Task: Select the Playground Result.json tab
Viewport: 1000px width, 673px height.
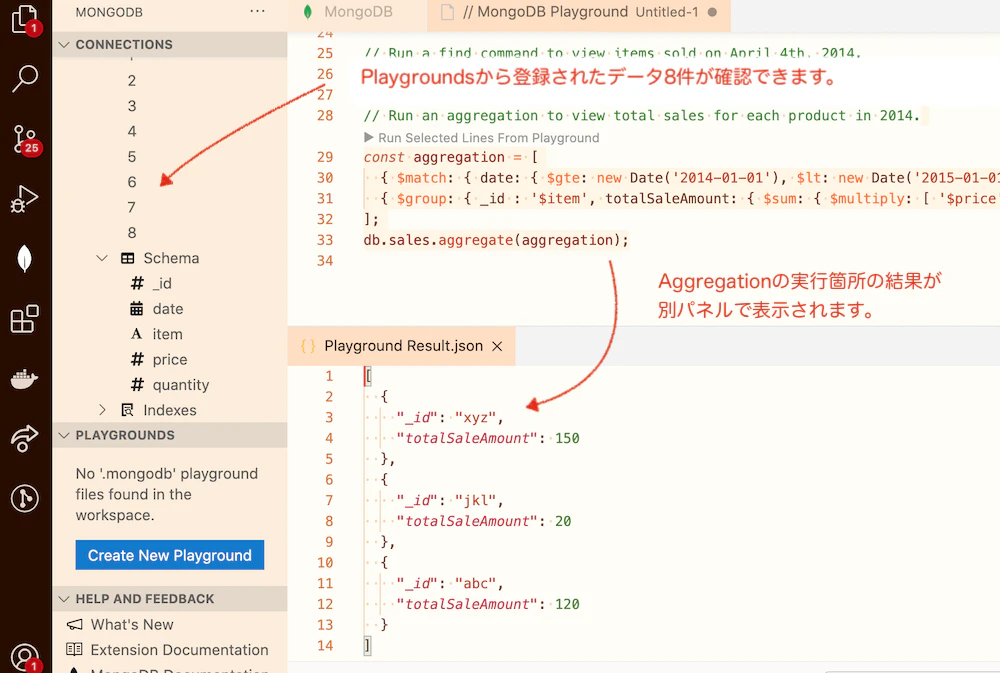Action: tap(402, 346)
